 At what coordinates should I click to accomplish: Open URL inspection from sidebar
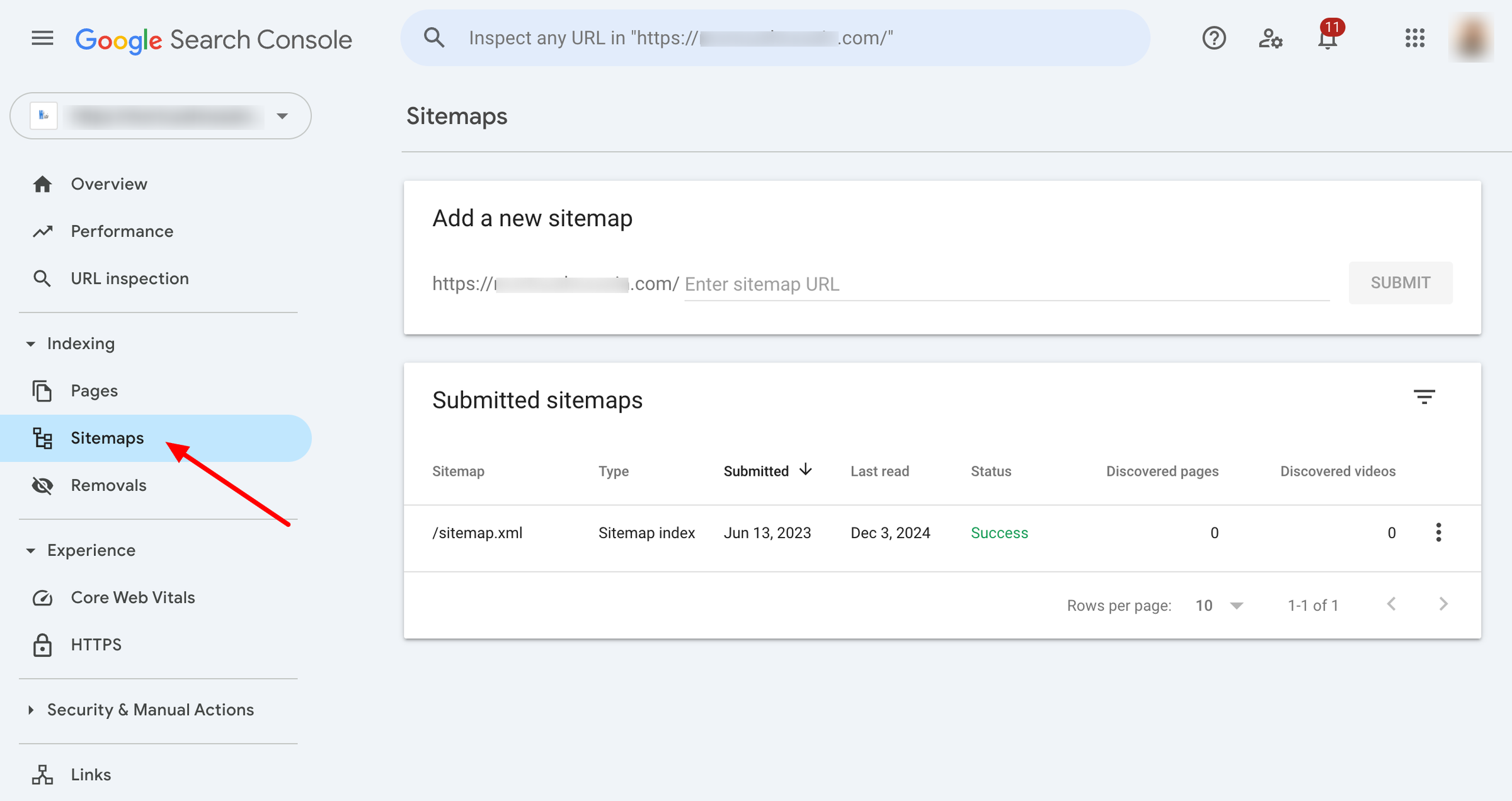pyautogui.click(x=129, y=279)
